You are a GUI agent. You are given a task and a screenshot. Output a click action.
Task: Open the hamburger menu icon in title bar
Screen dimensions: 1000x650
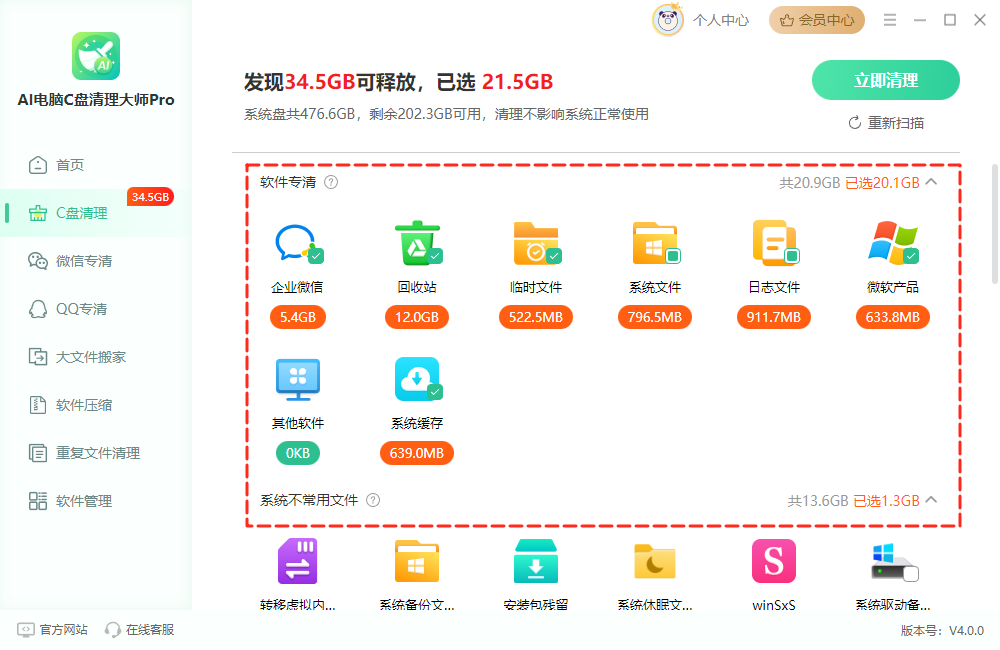click(890, 20)
